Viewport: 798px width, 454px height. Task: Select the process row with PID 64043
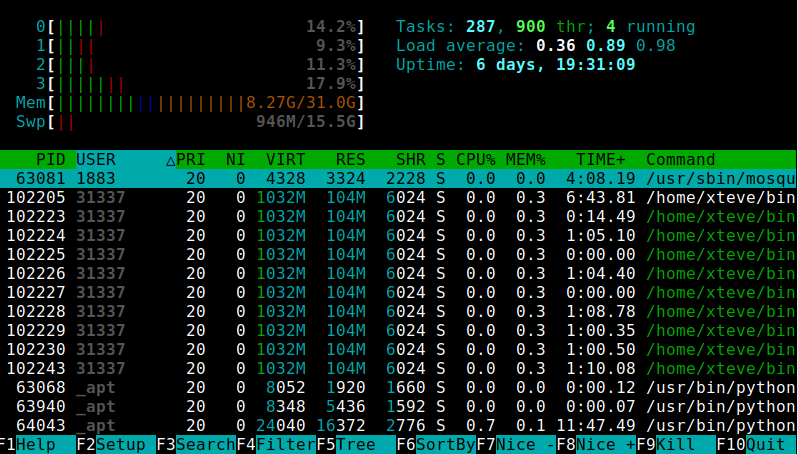tap(399, 425)
